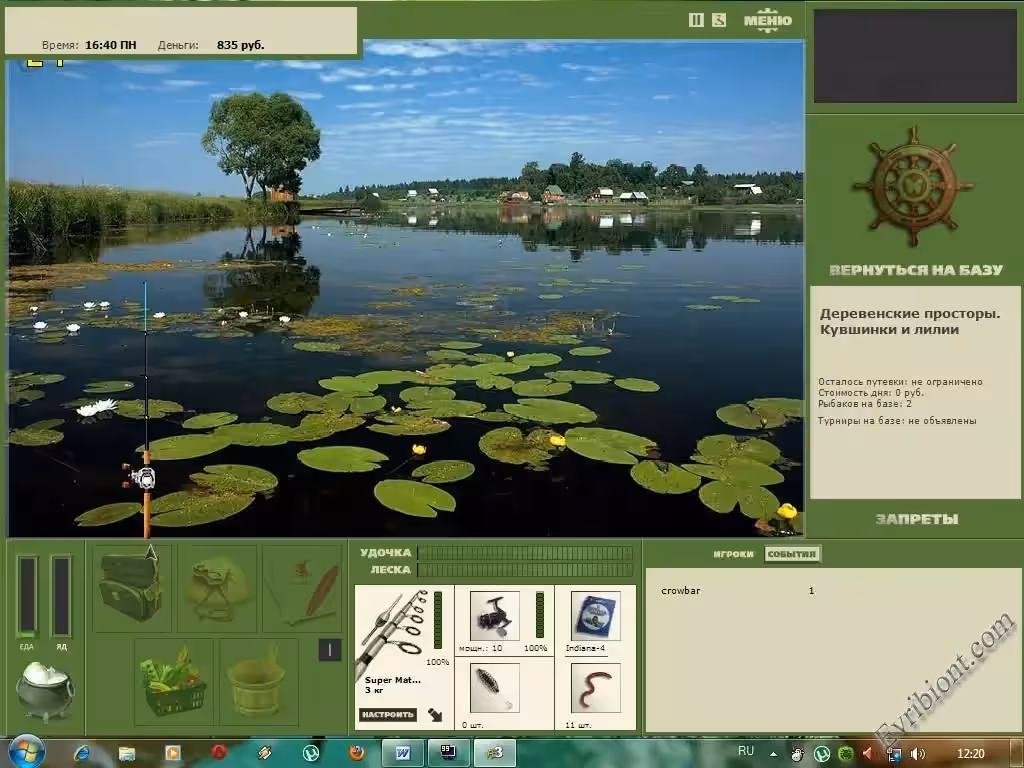The height and width of the screenshot is (768, 1024).
Task: Switch to the ИГРОКИ tab
Action: [x=733, y=554]
